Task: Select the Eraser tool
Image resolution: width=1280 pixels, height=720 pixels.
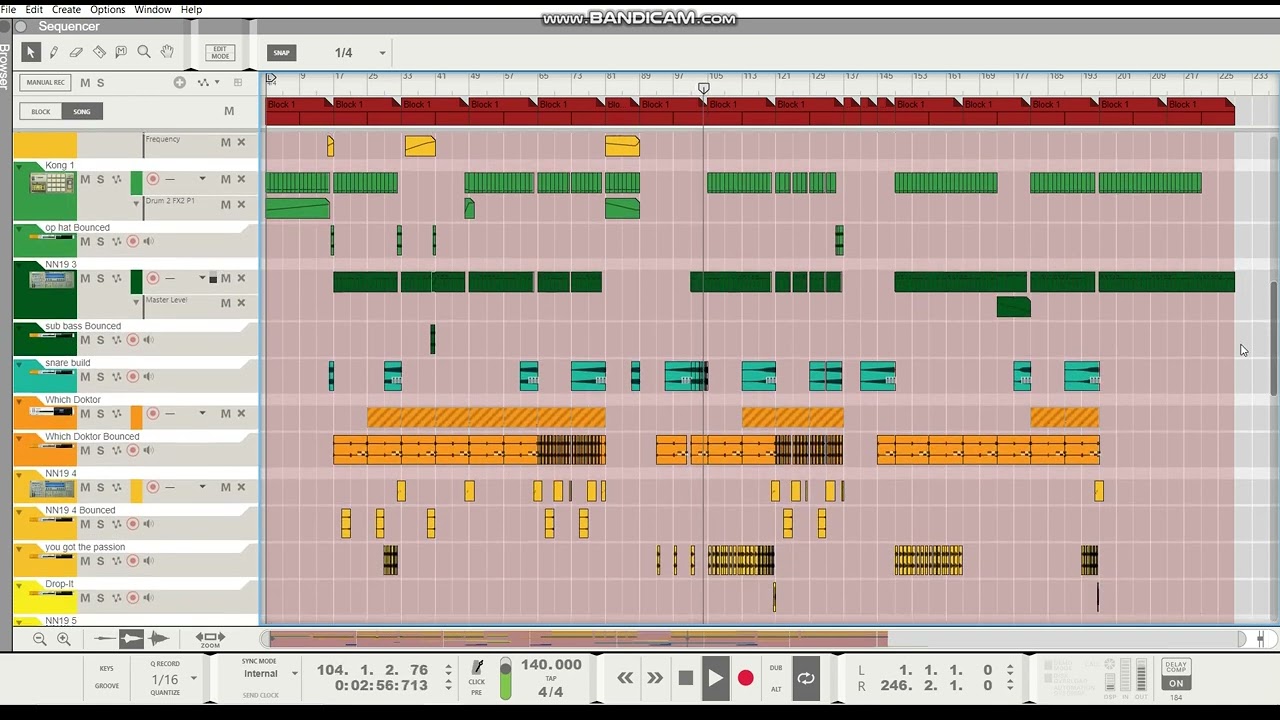Action: 76,52
